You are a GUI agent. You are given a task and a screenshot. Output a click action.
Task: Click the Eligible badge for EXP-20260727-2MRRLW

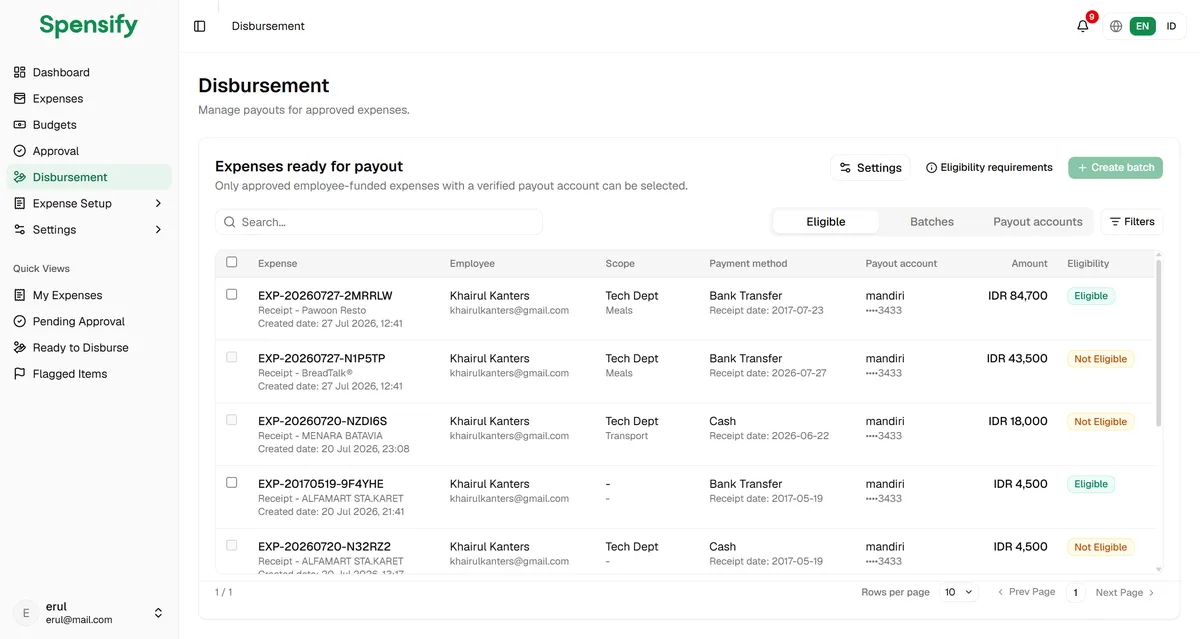tap(1091, 296)
